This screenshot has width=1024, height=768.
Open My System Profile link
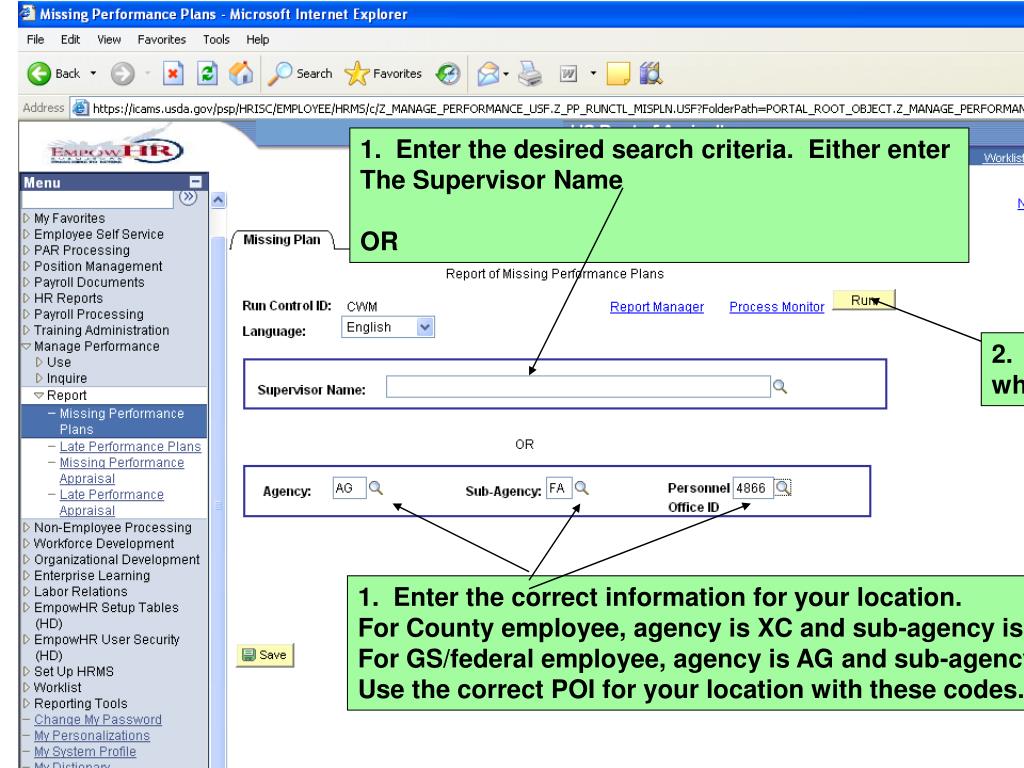pos(85,752)
